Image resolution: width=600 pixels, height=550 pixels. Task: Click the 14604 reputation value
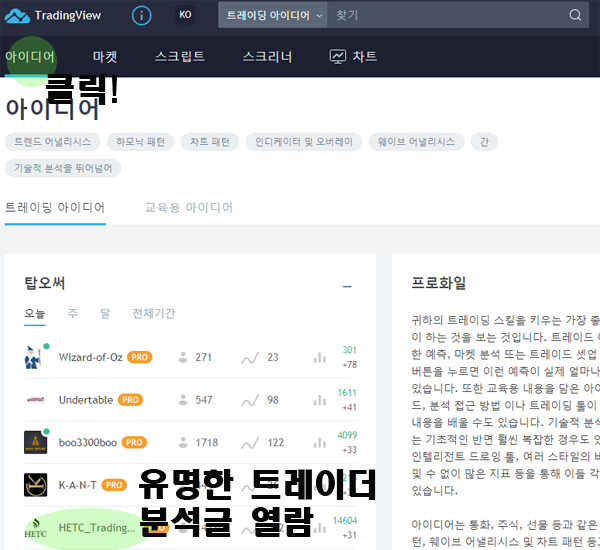coord(345,521)
